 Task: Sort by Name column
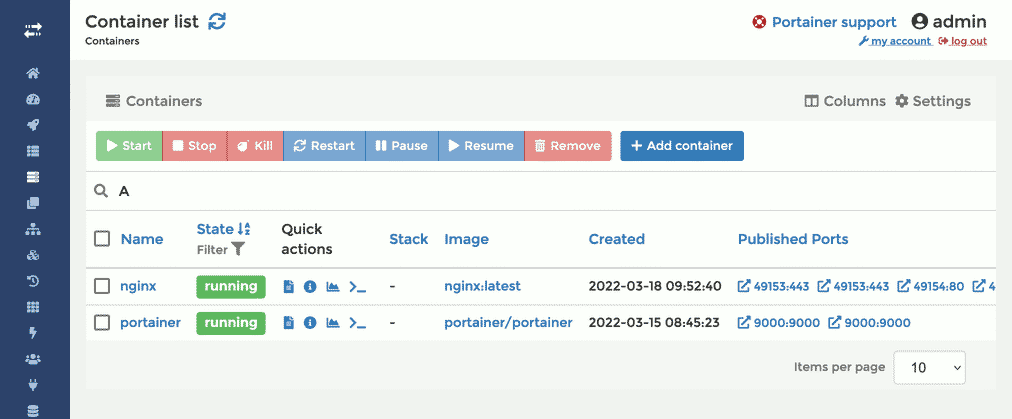click(x=142, y=239)
